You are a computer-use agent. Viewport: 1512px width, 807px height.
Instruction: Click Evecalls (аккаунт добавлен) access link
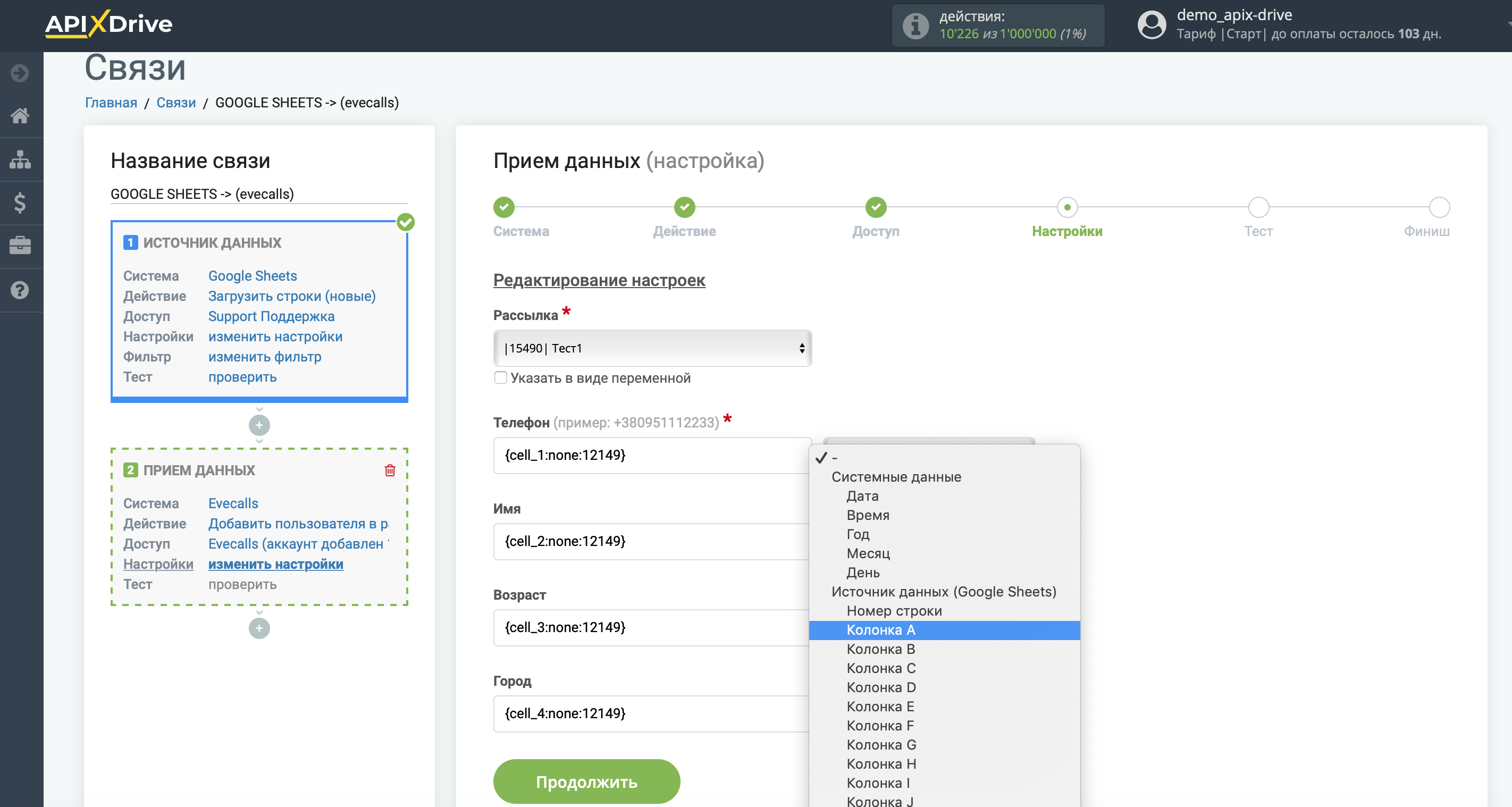pyautogui.click(x=298, y=544)
